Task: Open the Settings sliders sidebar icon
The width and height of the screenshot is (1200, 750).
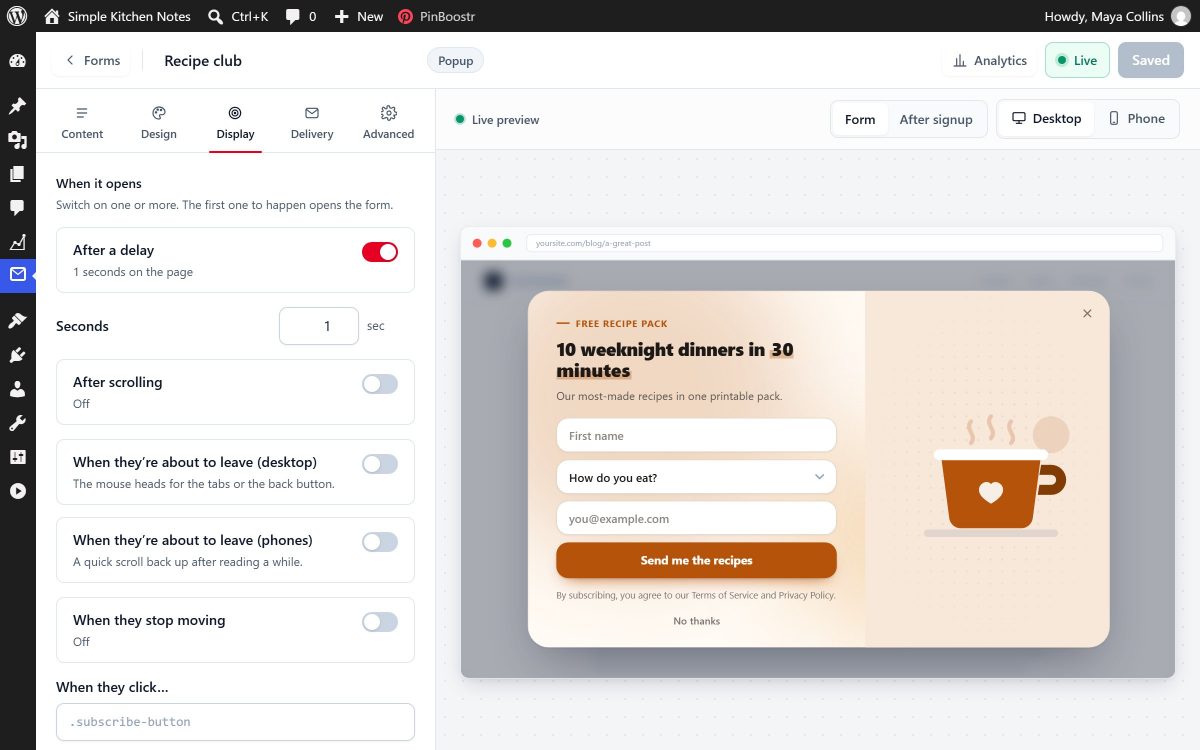Action: [x=17, y=457]
